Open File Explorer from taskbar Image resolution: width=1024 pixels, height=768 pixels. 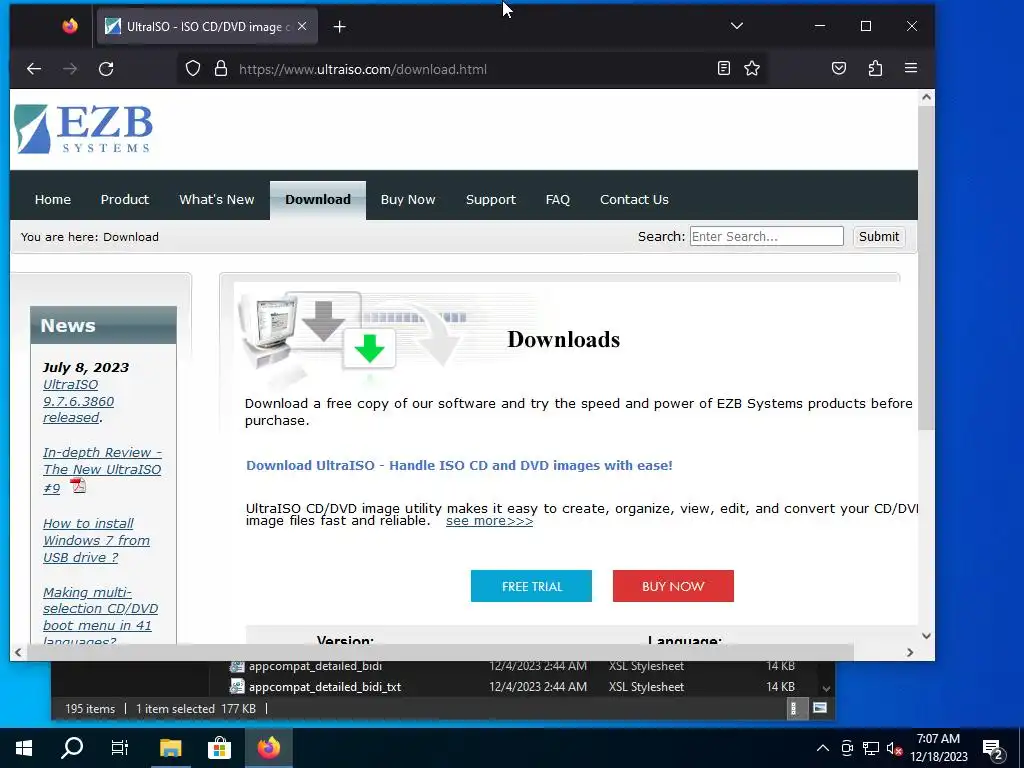point(170,748)
